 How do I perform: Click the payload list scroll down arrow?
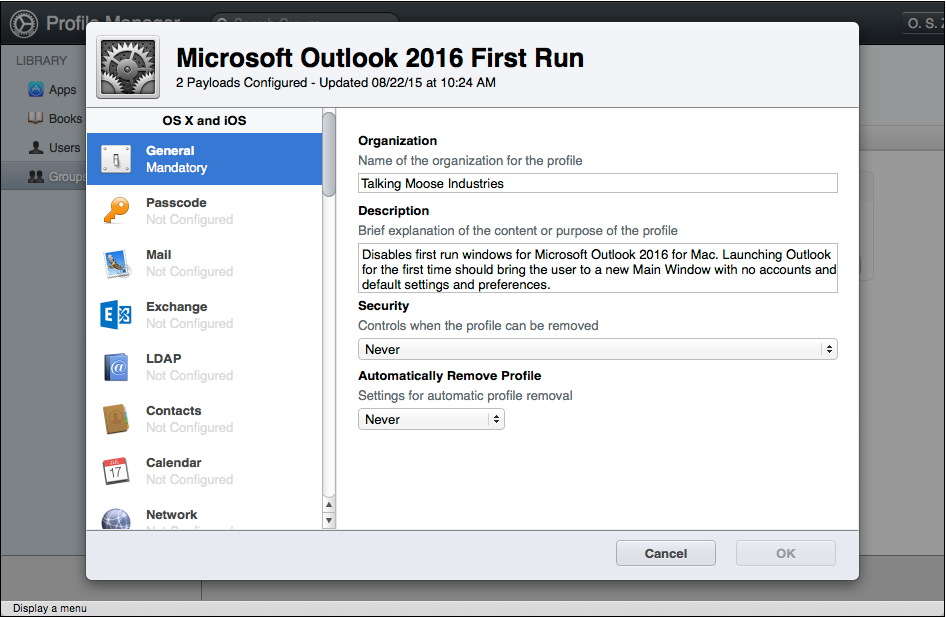329,520
